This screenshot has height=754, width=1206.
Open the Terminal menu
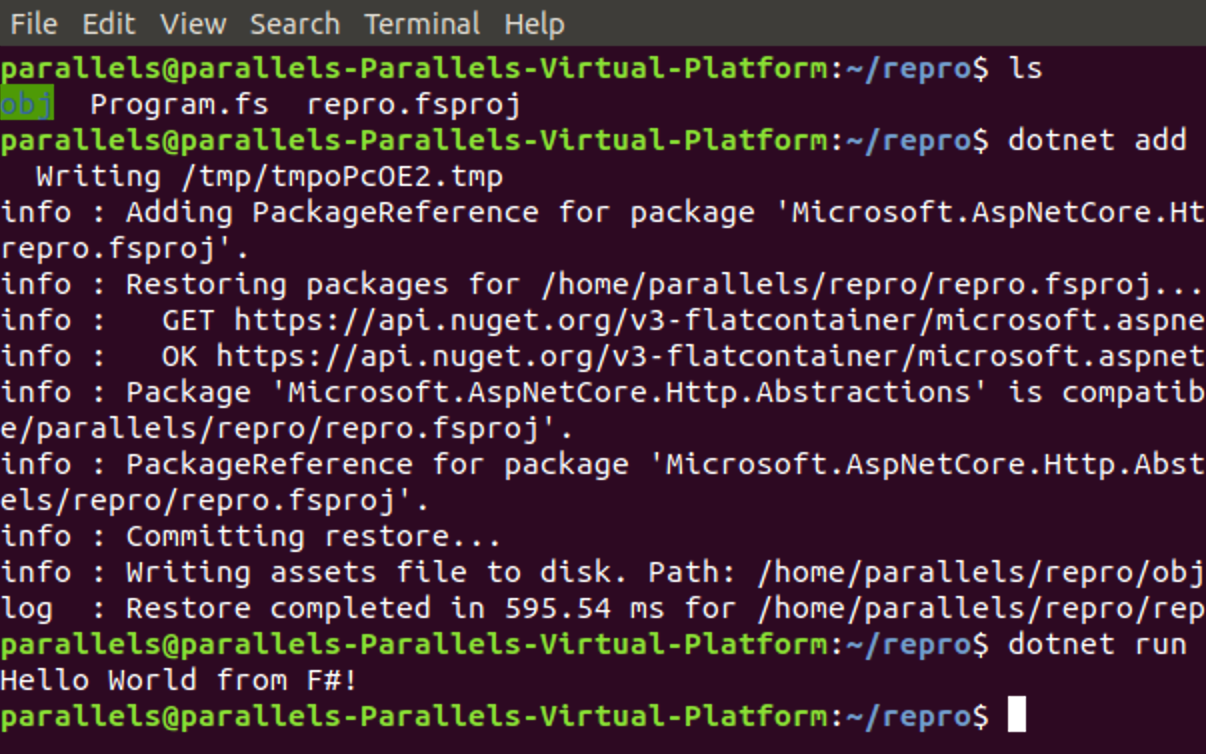[x=421, y=24]
